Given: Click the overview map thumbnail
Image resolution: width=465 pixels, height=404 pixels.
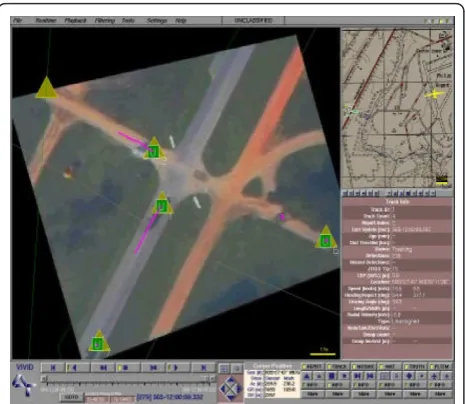Looking at the screenshot, I should [397, 108].
